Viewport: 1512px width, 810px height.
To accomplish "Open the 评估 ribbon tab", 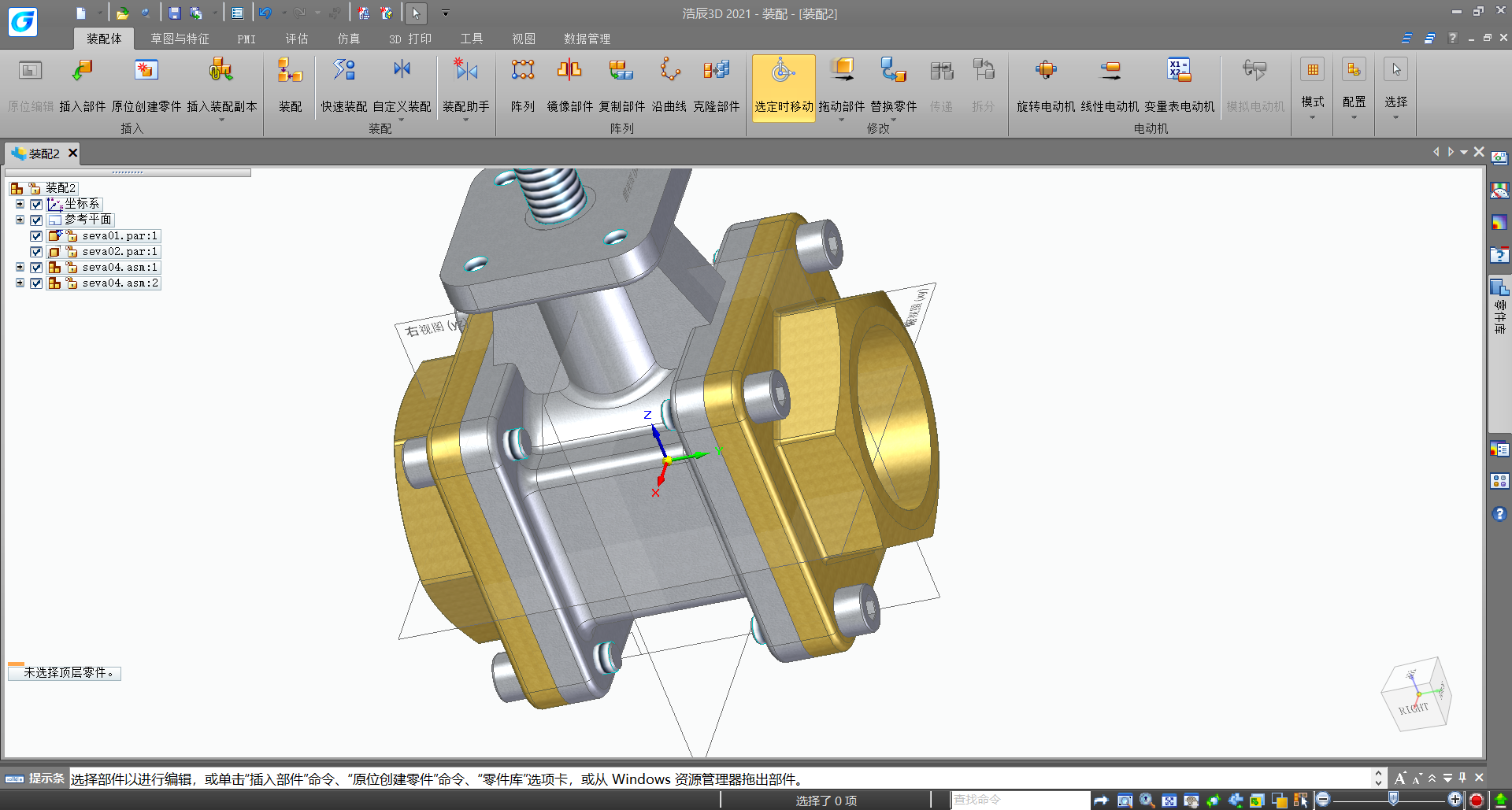I will (x=297, y=39).
